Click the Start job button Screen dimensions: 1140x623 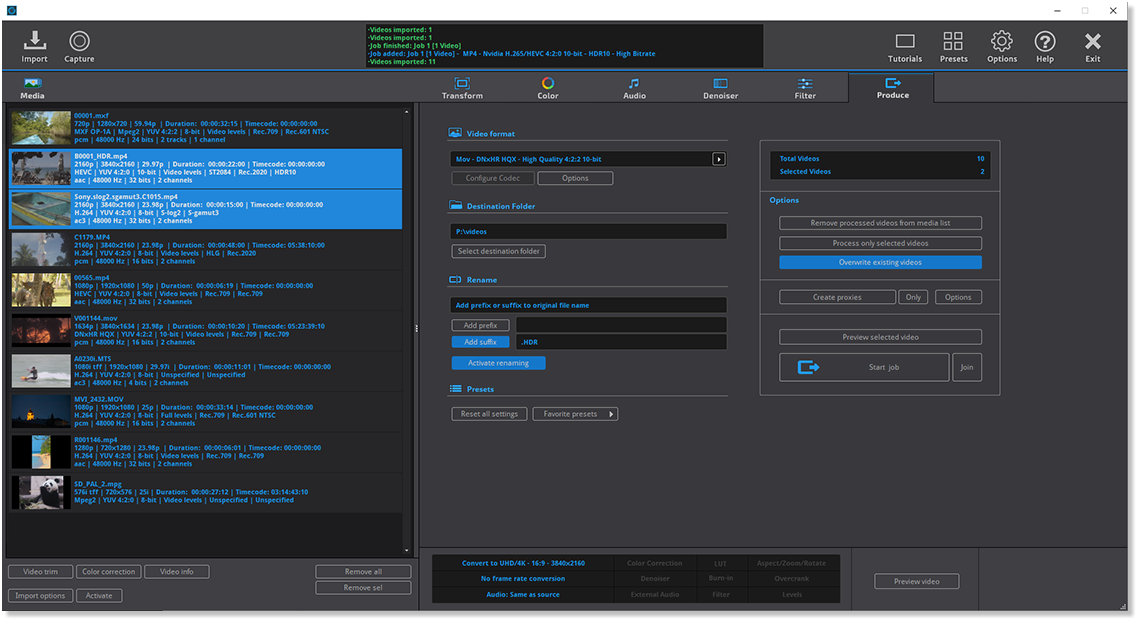pos(864,368)
